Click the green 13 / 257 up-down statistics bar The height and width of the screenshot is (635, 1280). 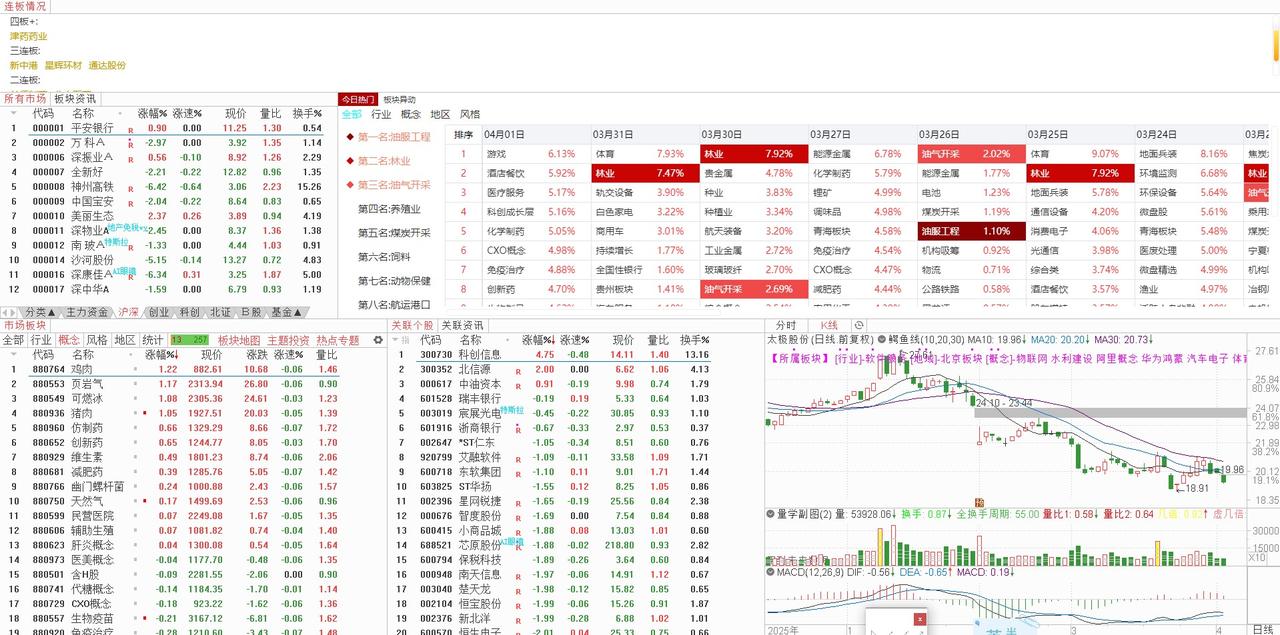(189, 340)
